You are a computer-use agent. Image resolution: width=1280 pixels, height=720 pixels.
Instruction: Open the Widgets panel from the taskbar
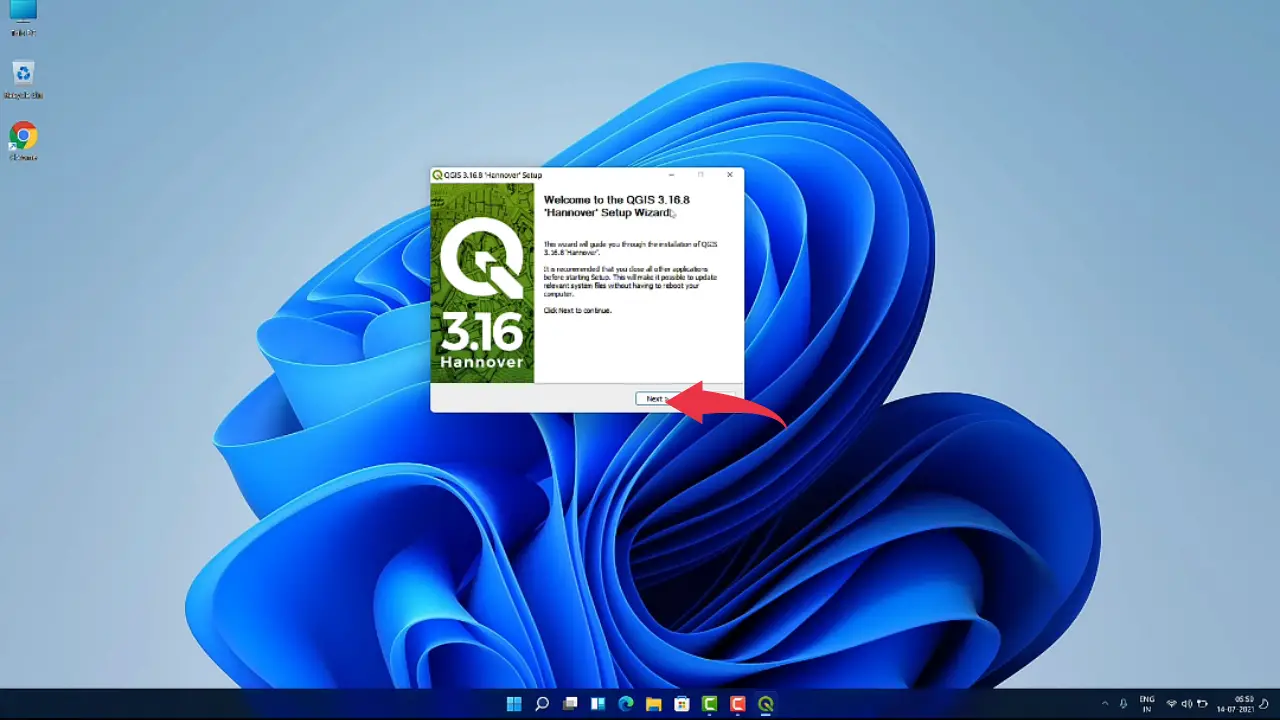click(598, 704)
